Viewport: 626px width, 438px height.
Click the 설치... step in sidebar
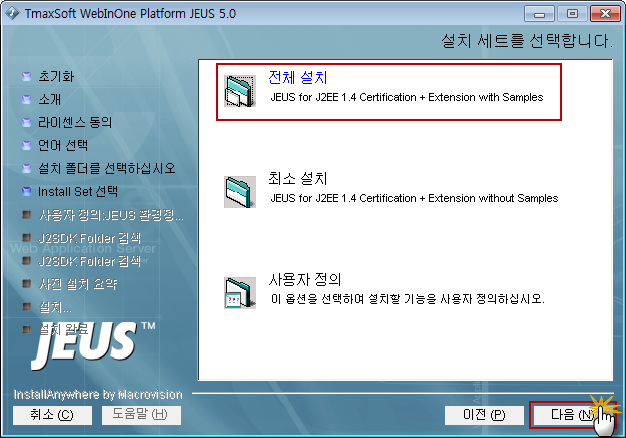pos(55,307)
